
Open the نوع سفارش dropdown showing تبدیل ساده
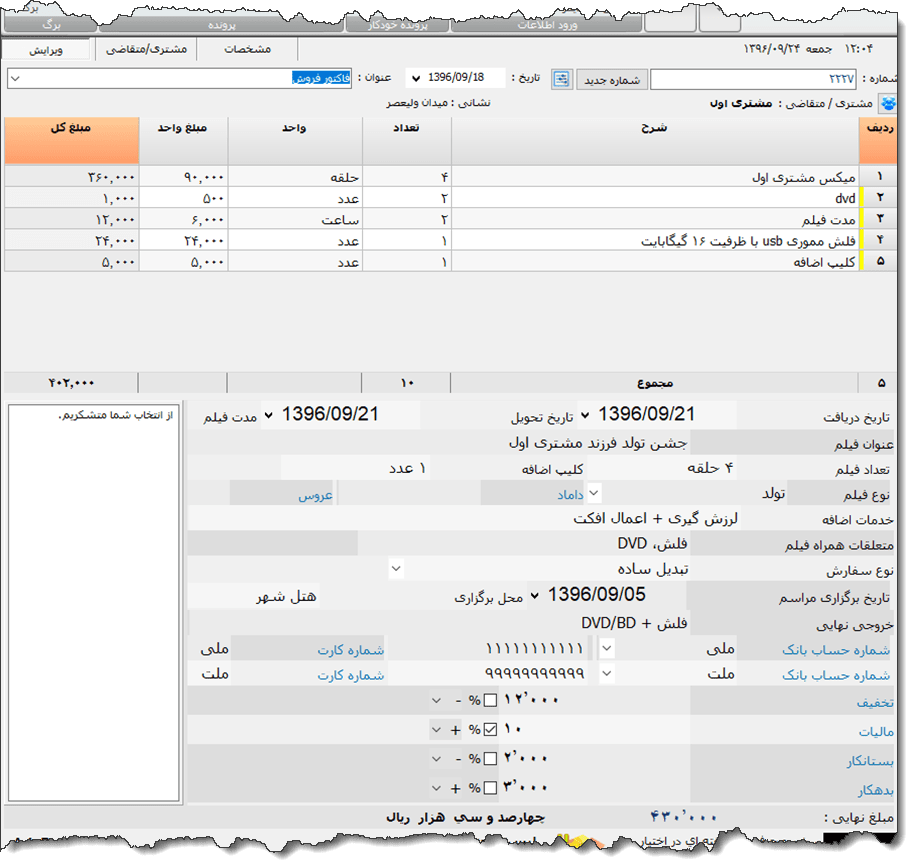pyautogui.click(x=396, y=567)
